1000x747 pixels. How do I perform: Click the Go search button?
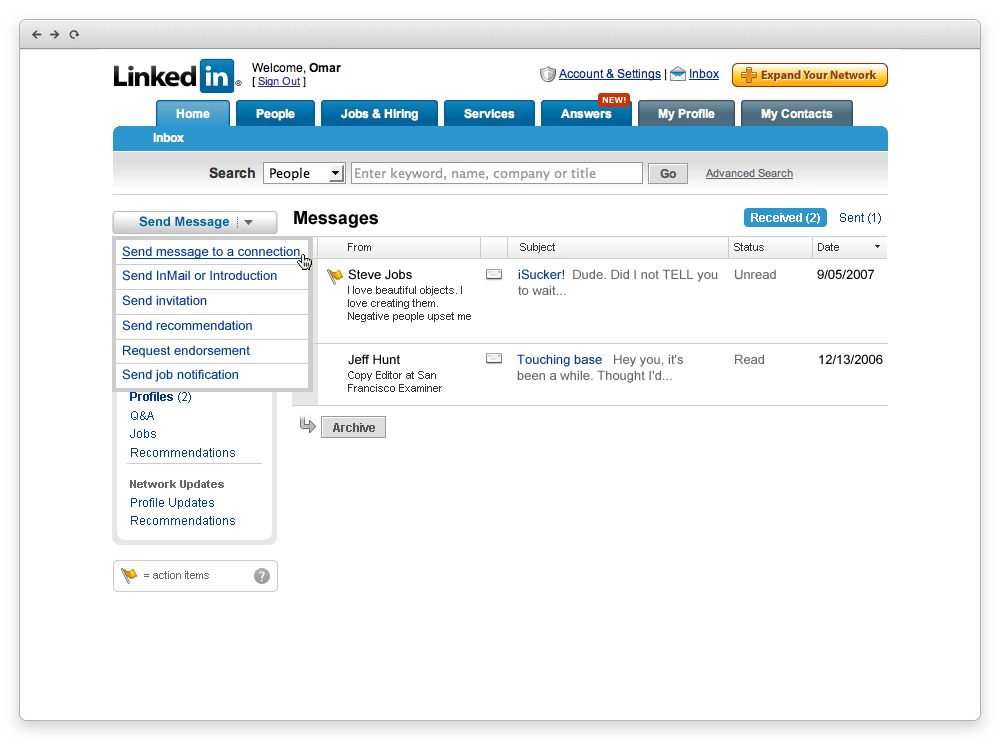point(668,174)
